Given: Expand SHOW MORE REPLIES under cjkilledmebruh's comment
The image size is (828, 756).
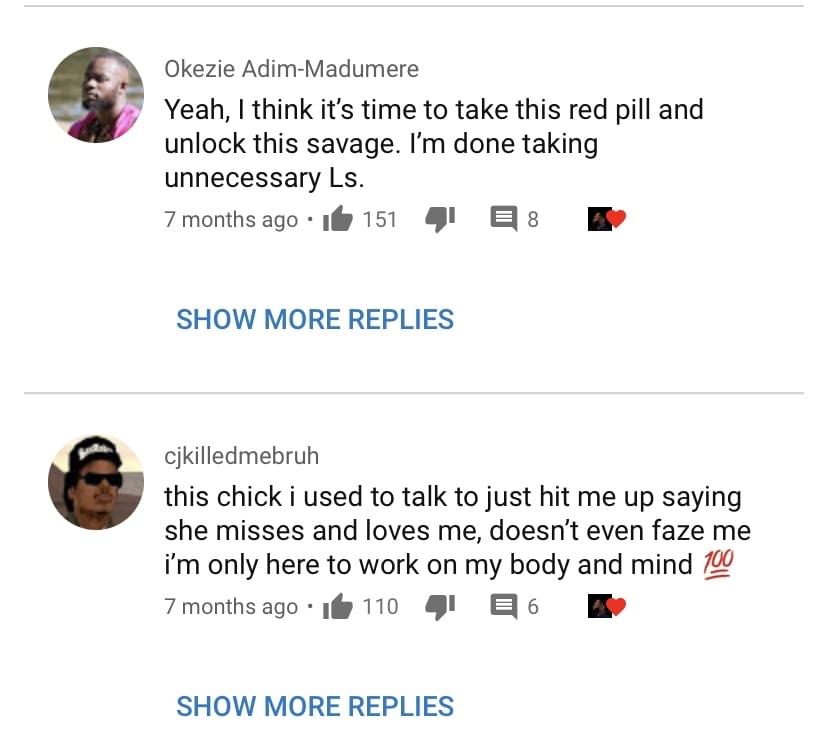Looking at the screenshot, I should pos(315,706).
